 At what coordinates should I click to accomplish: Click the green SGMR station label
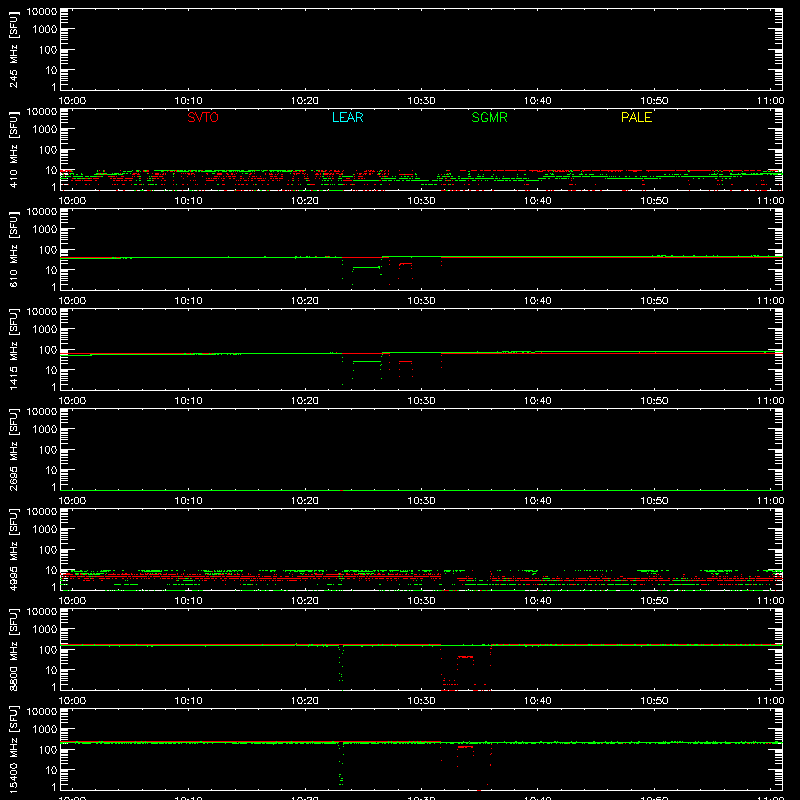click(489, 117)
